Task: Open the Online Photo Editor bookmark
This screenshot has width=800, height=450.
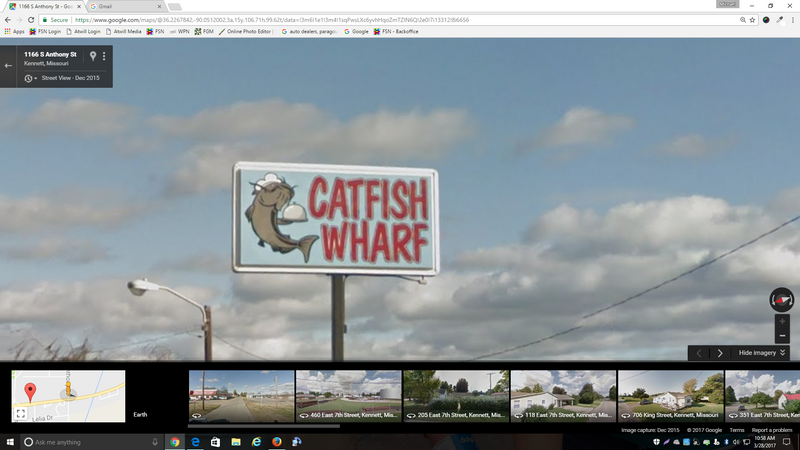Action: pyautogui.click(x=245, y=32)
